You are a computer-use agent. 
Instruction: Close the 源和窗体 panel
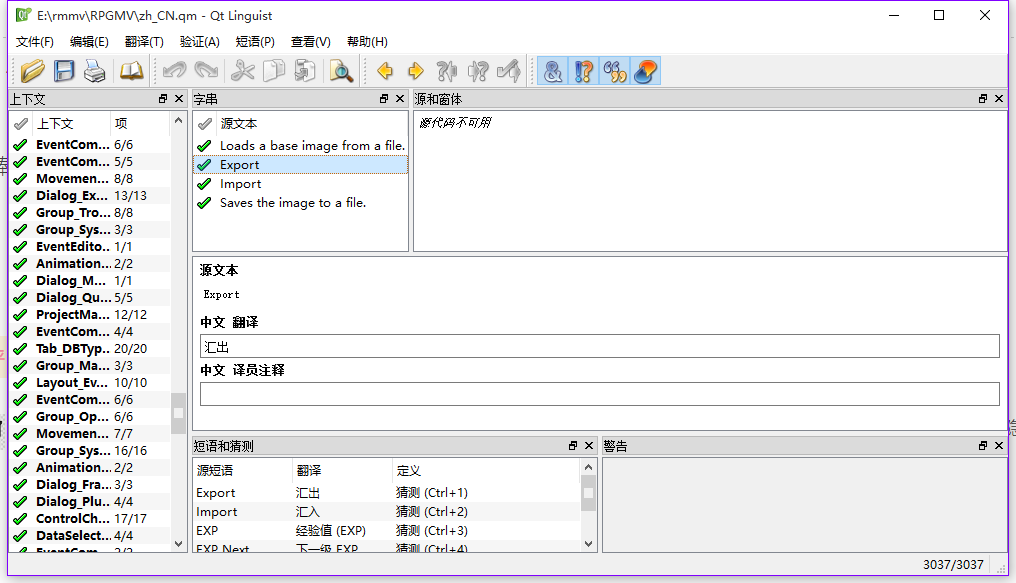pyautogui.click(x=999, y=98)
